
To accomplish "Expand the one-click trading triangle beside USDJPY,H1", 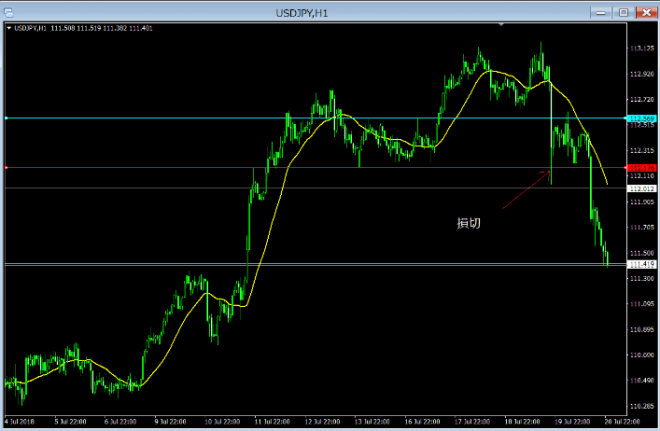I will click(10, 28).
